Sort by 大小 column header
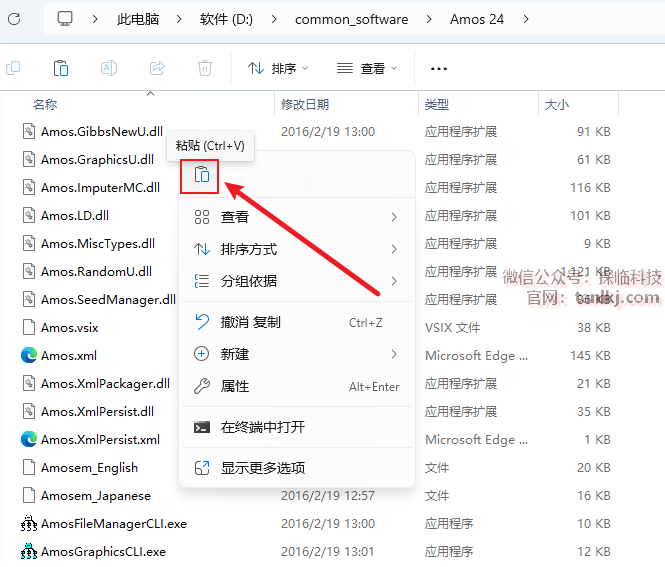Viewport: 665px width, 567px height. coord(557,104)
